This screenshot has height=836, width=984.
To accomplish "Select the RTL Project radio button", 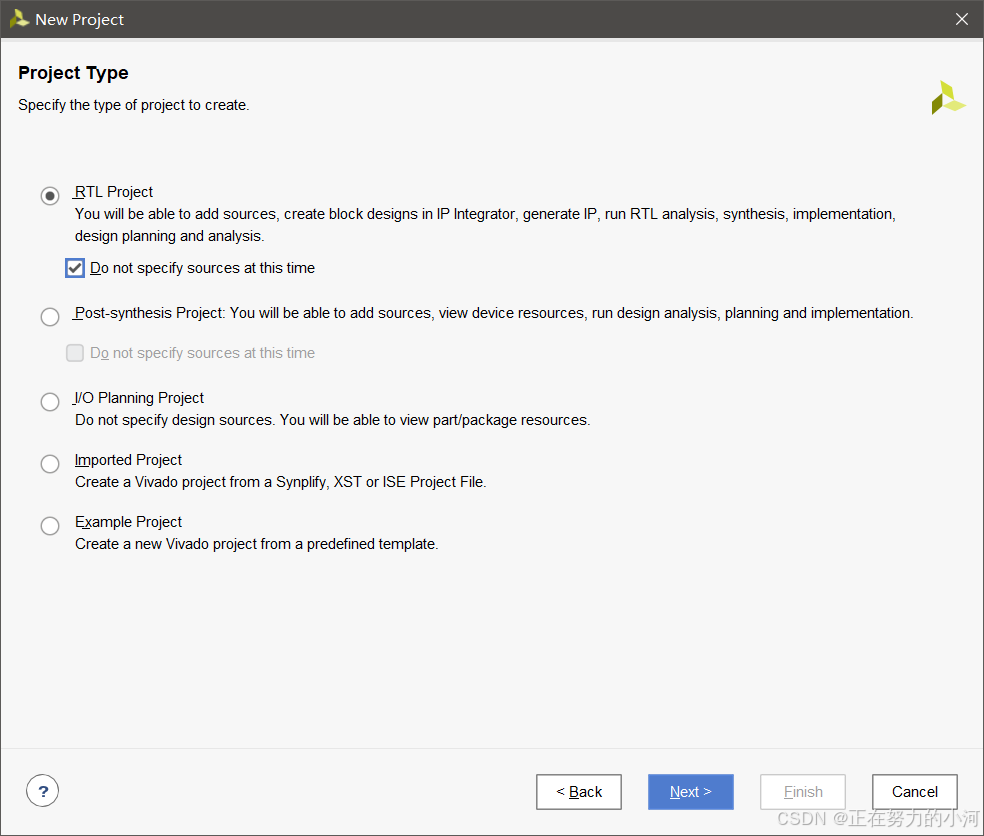I will point(50,196).
